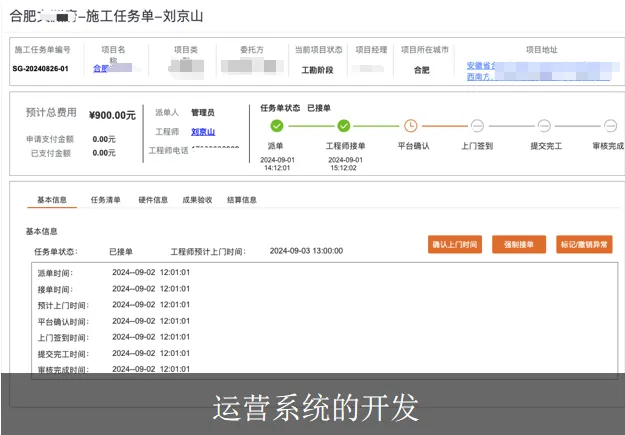Click the orange clock icon for 平台确认
This screenshot has height=435, width=625.
410,126
